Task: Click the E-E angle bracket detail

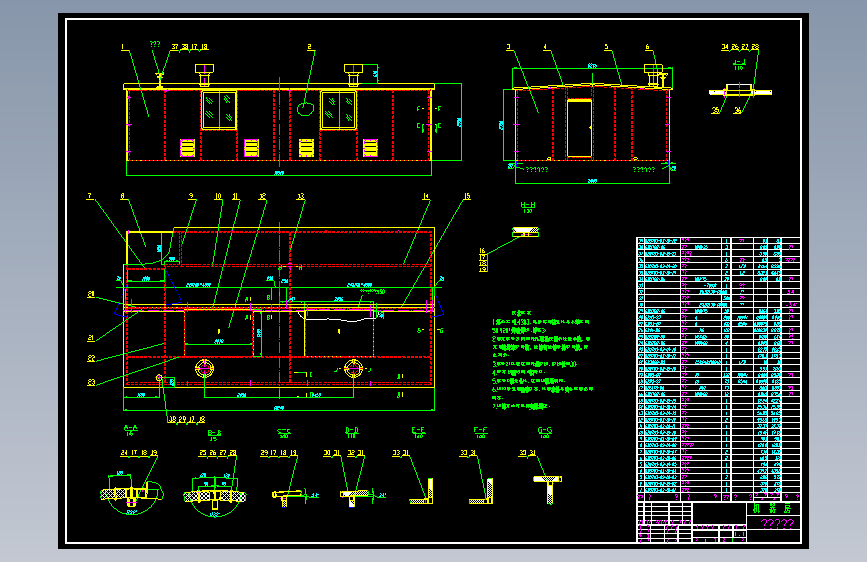Action: click(x=422, y=491)
